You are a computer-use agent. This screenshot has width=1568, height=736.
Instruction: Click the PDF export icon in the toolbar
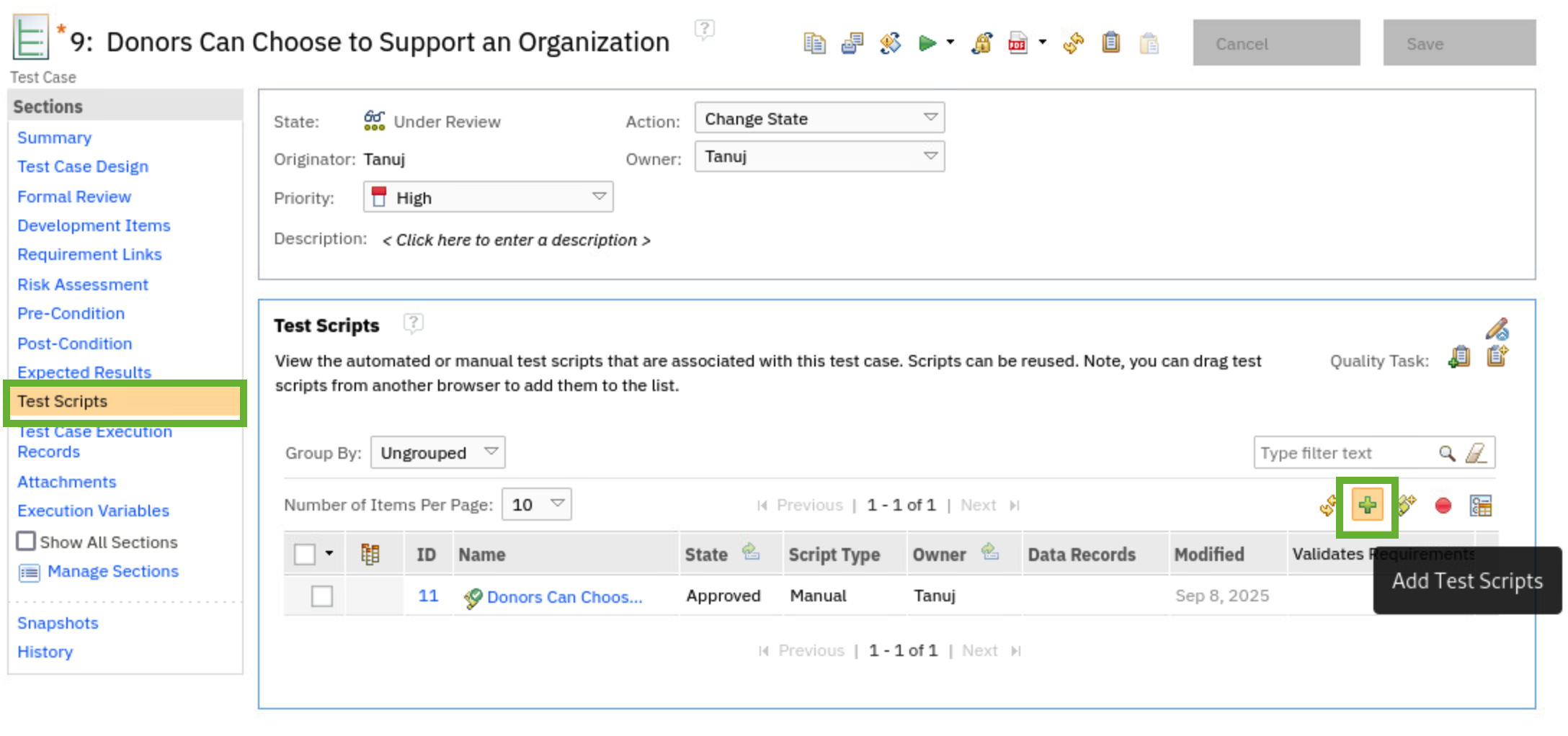tap(1017, 44)
